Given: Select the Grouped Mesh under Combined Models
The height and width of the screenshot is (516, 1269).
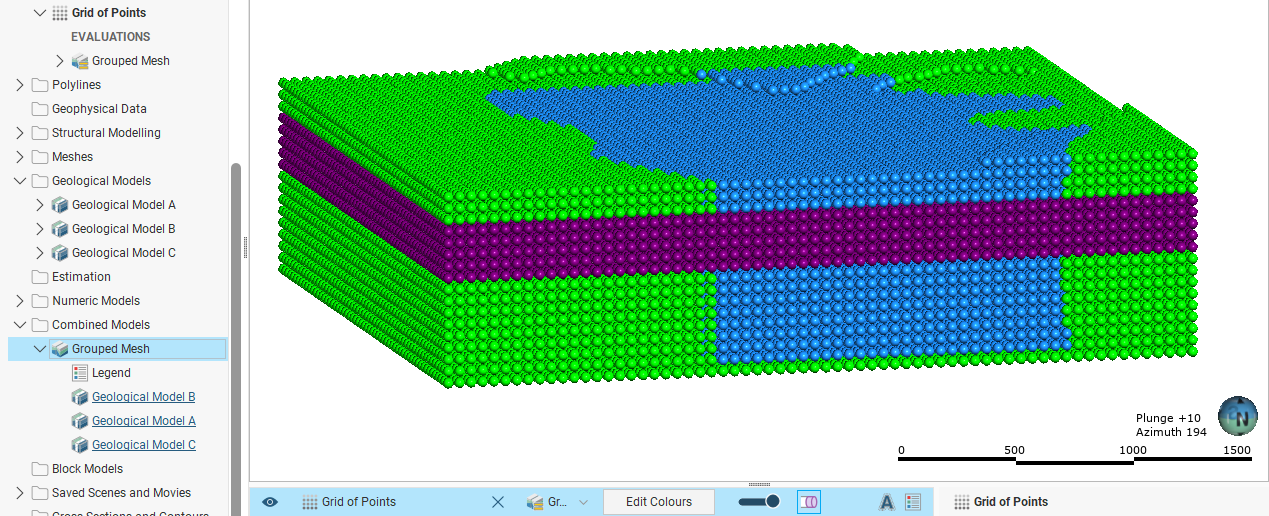Looking at the screenshot, I should [110, 349].
